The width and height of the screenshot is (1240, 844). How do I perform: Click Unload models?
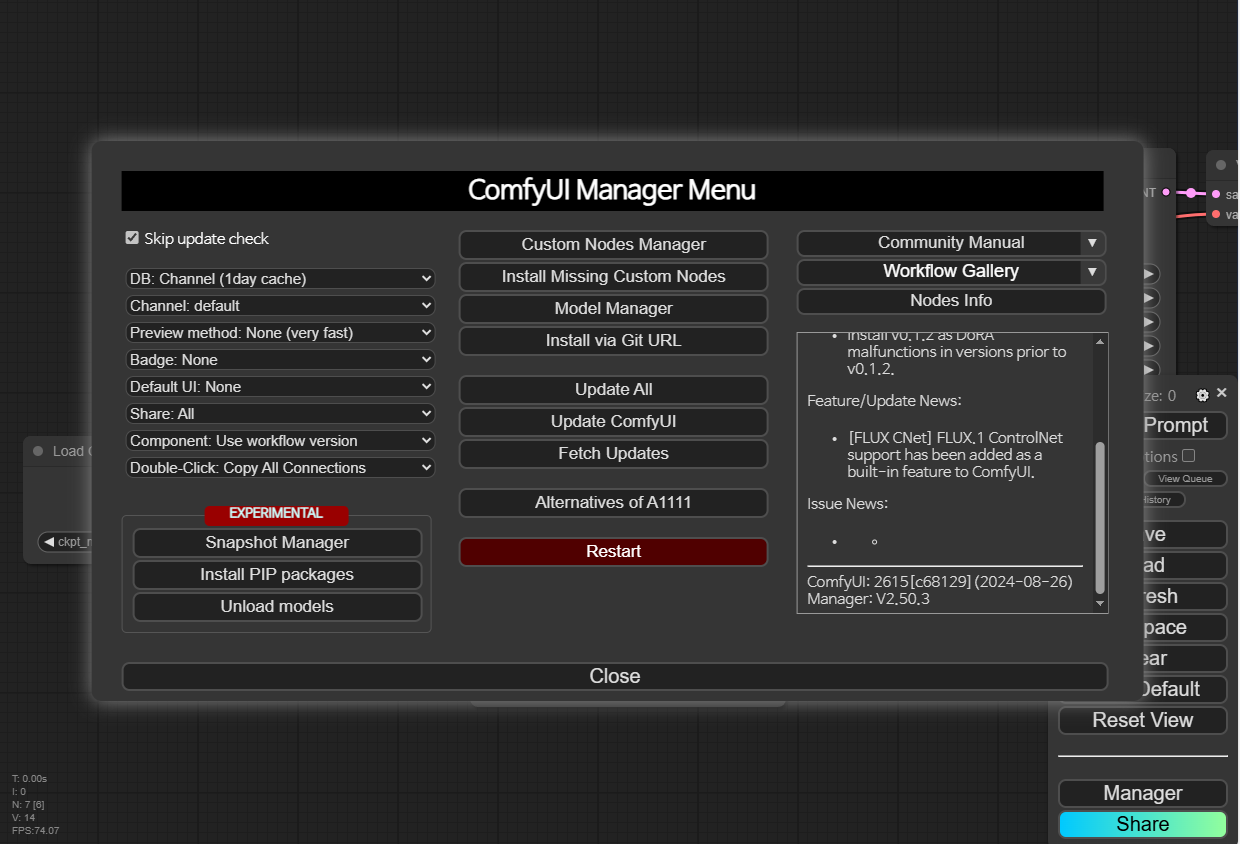(x=277, y=607)
